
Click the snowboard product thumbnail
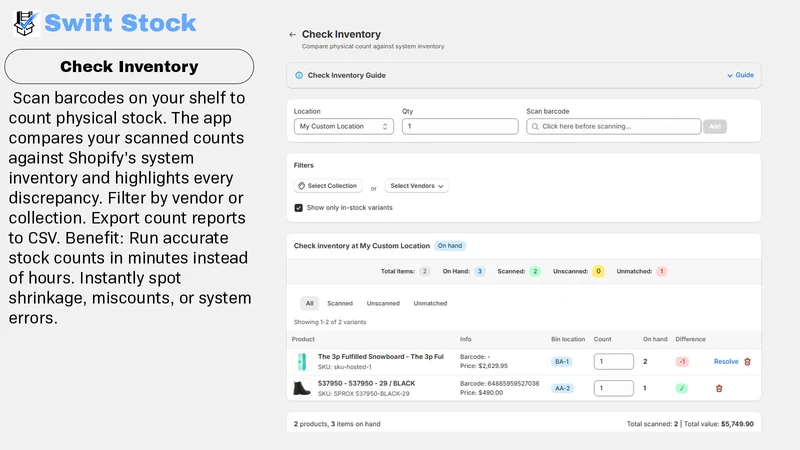tap(302, 362)
